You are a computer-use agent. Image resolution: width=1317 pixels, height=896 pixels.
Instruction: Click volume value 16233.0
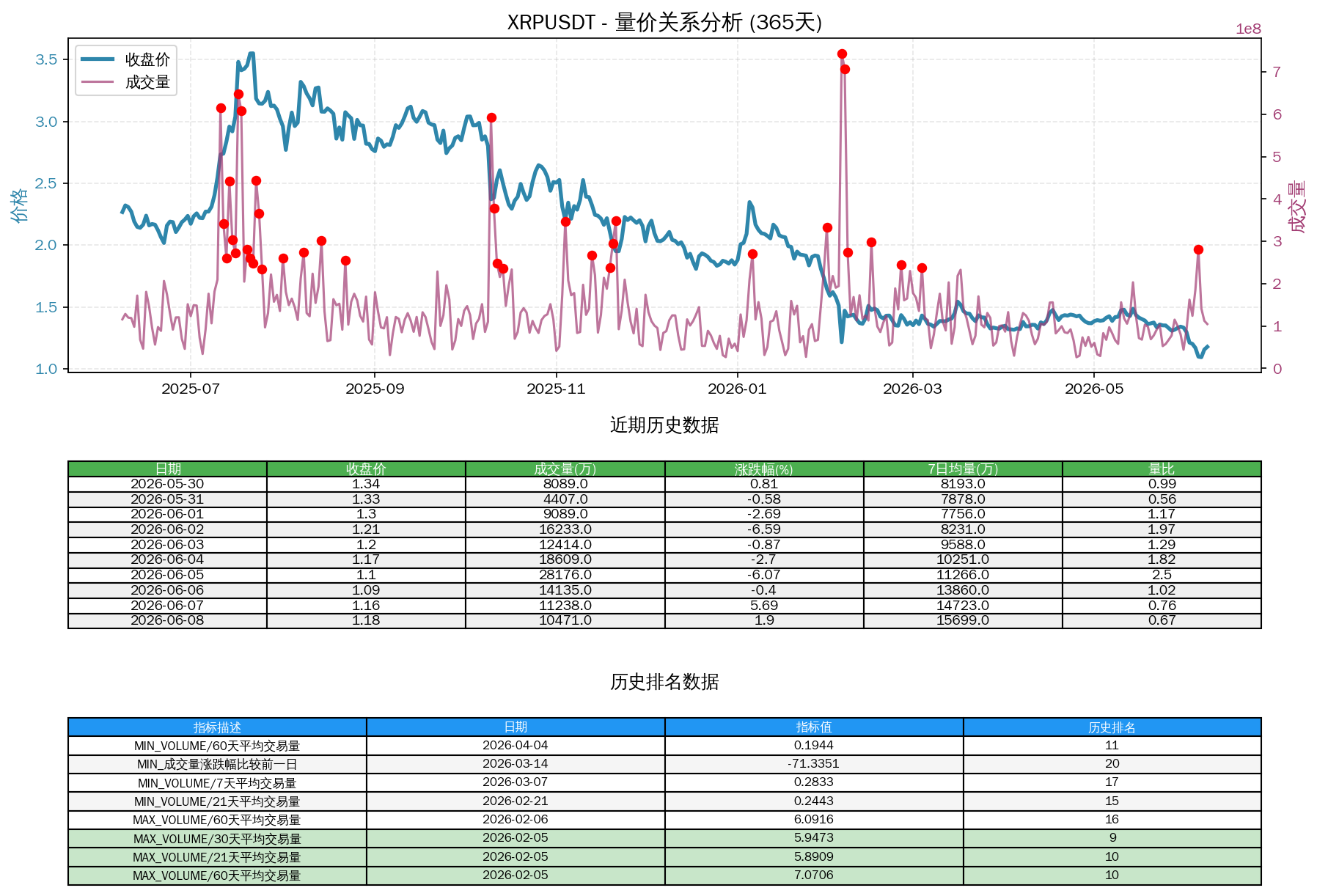click(565, 529)
